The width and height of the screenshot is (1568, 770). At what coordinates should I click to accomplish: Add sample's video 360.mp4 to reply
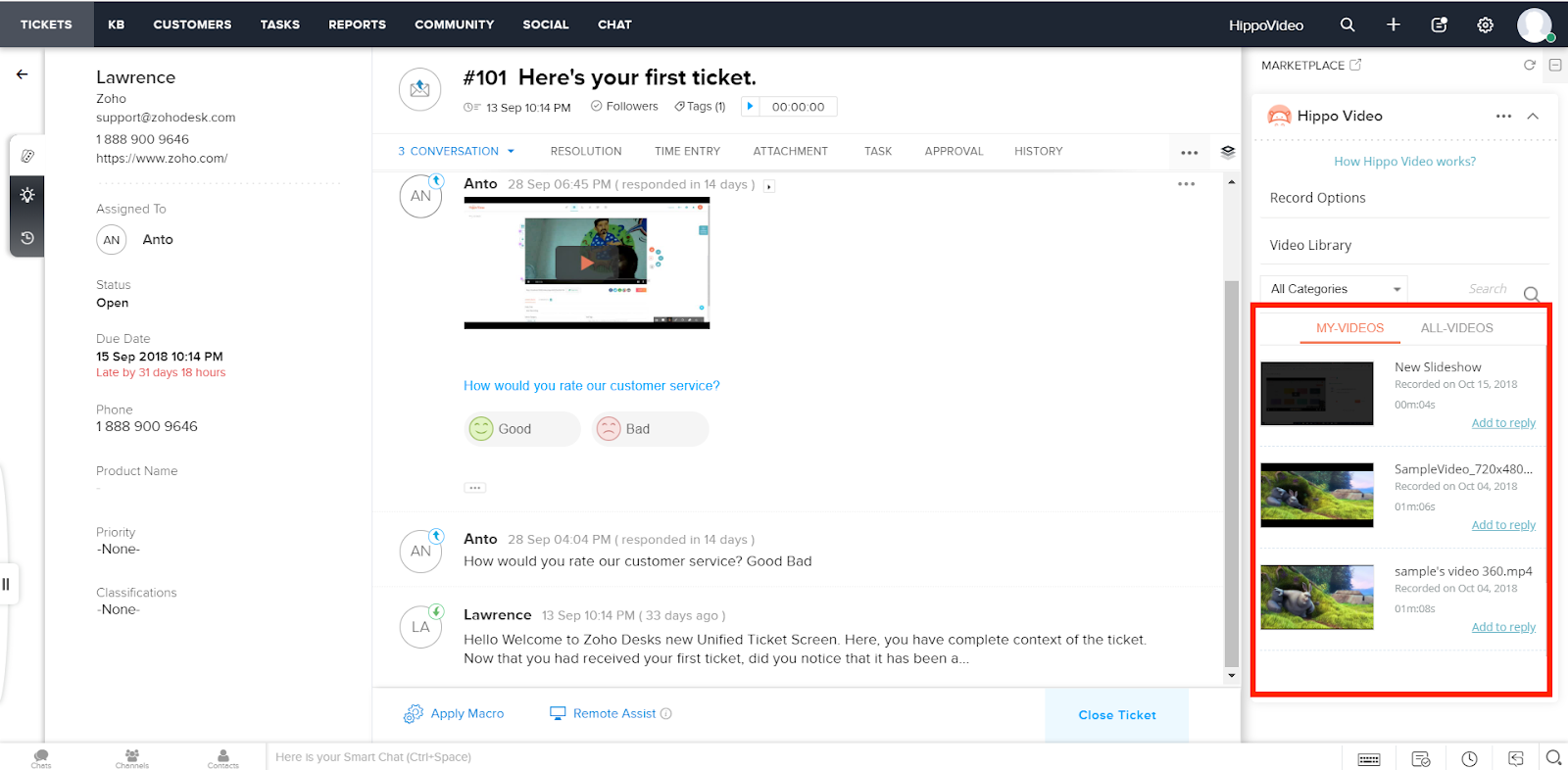[1503, 627]
